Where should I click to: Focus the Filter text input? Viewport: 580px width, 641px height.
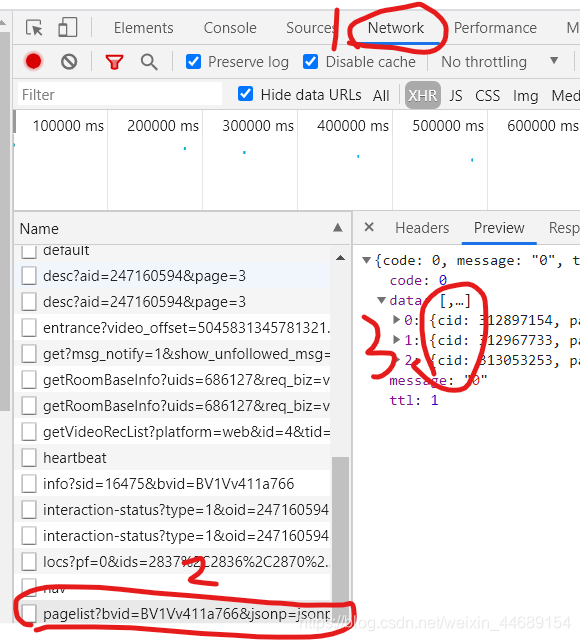pyautogui.click(x=120, y=94)
